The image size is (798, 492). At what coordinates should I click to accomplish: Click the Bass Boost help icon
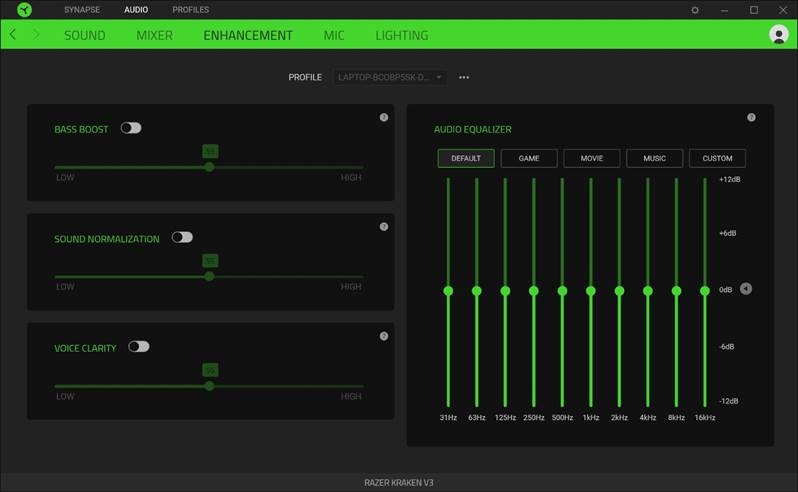(x=384, y=118)
